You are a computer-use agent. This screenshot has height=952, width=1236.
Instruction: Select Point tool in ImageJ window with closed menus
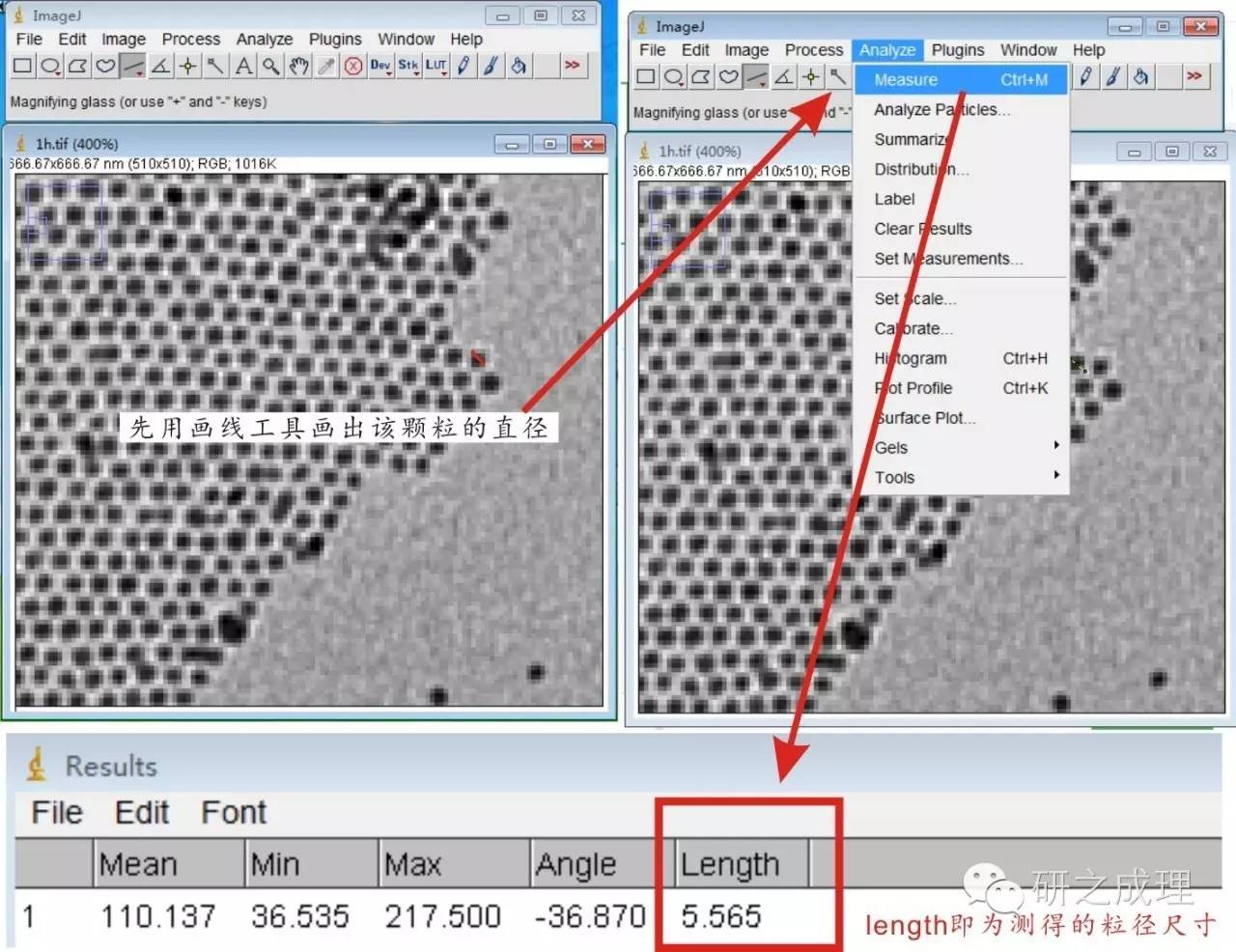(188, 66)
